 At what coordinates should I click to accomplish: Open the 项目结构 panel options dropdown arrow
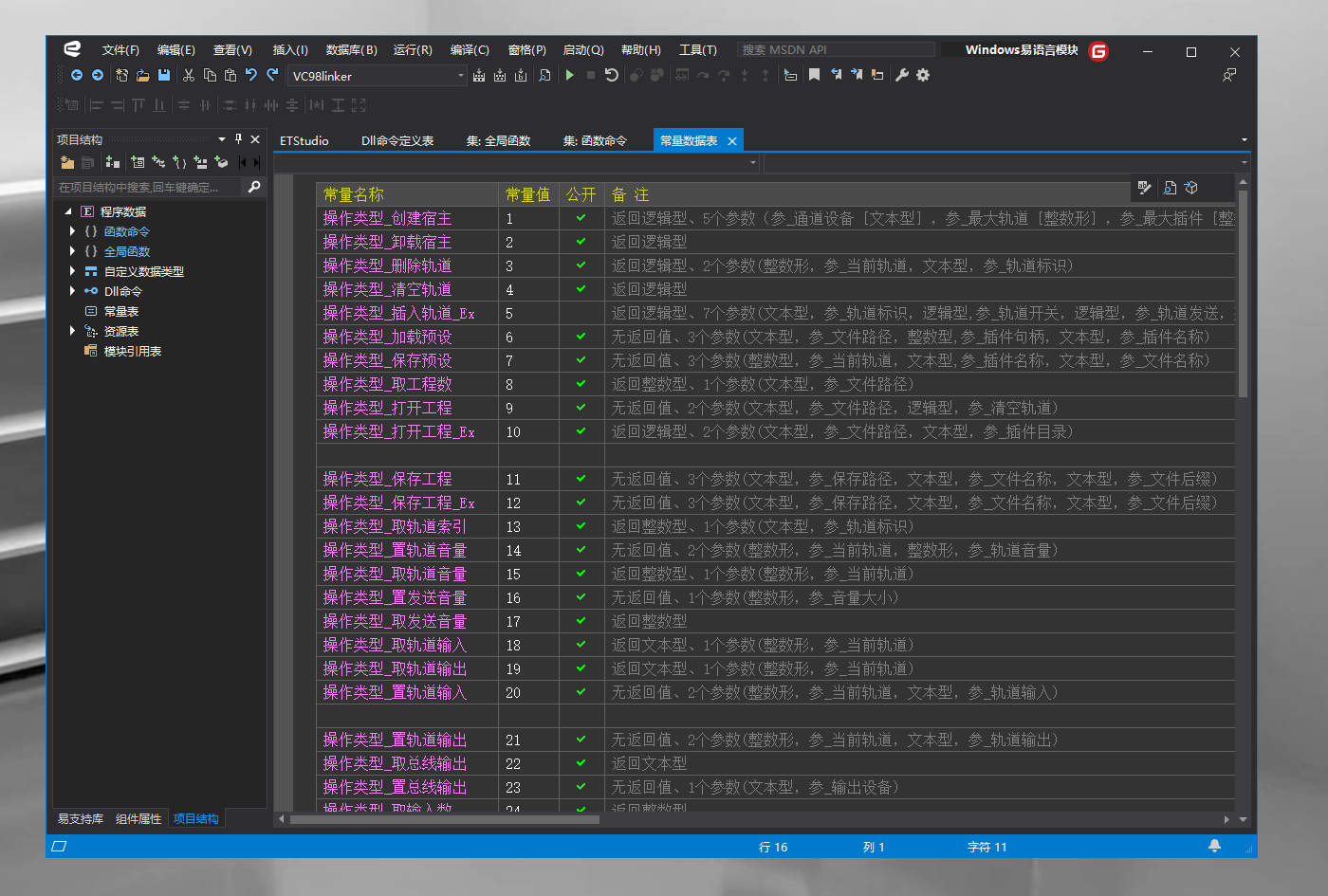(222, 139)
